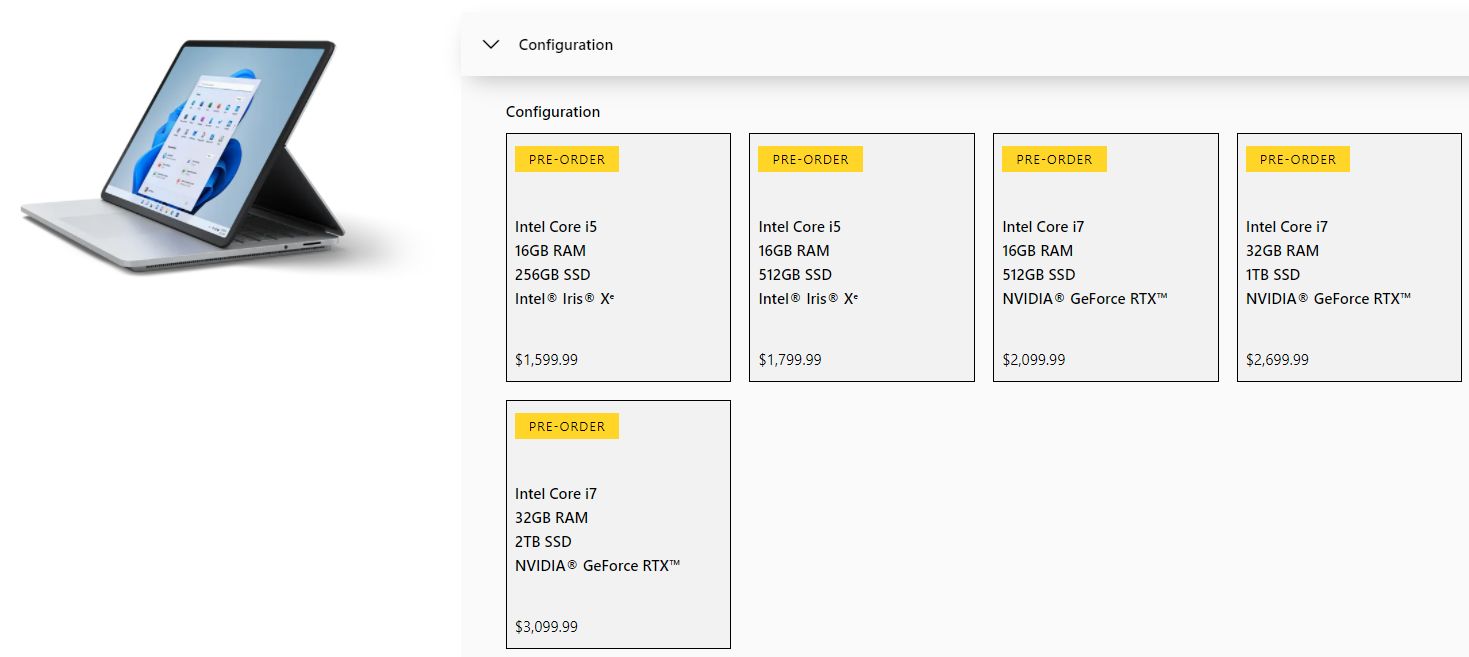Pick the $3,099.99 Core i7 2TB configuration
Image resolution: width=1469 pixels, height=657 pixels.
pyautogui.click(x=618, y=524)
